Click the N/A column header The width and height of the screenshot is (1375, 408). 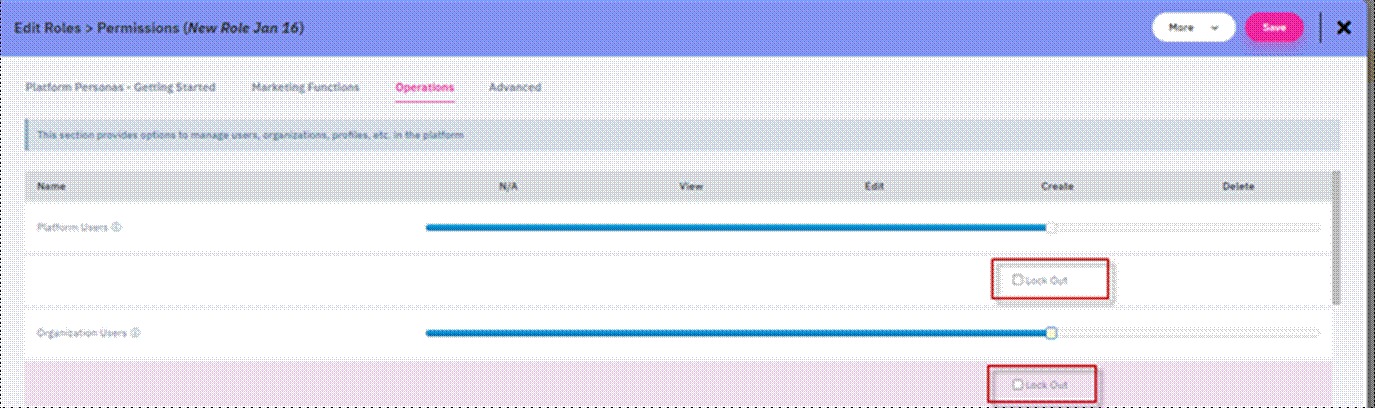[x=507, y=186]
